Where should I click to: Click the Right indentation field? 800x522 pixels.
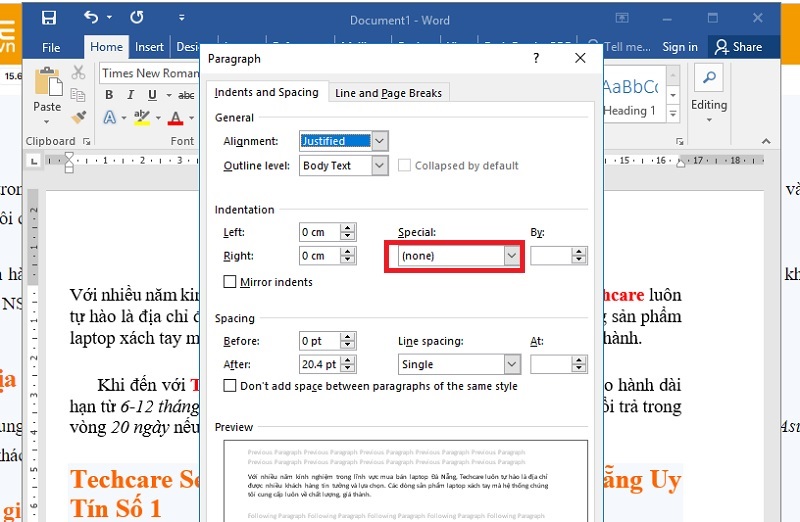(x=319, y=256)
